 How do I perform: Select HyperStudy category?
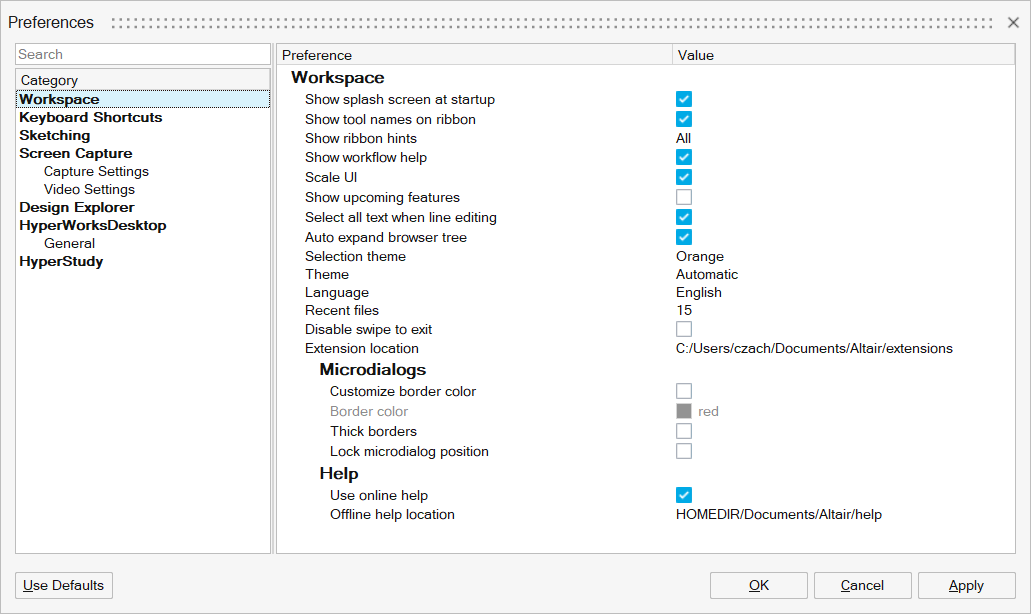(61, 262)
